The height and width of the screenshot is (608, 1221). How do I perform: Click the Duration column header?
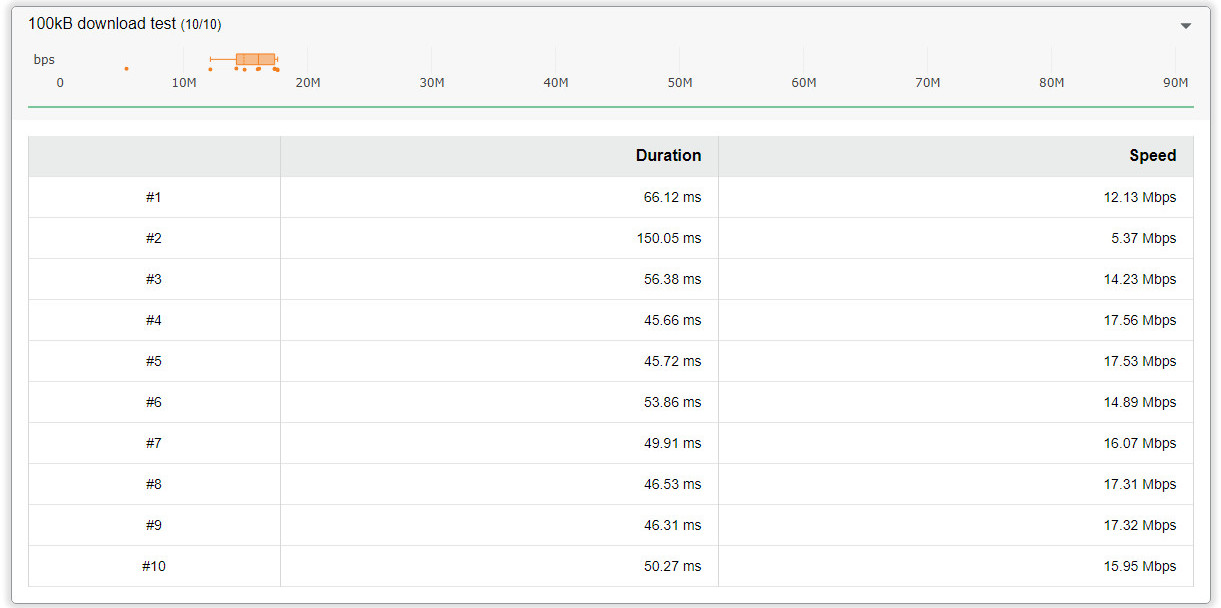tap(668, 155)
